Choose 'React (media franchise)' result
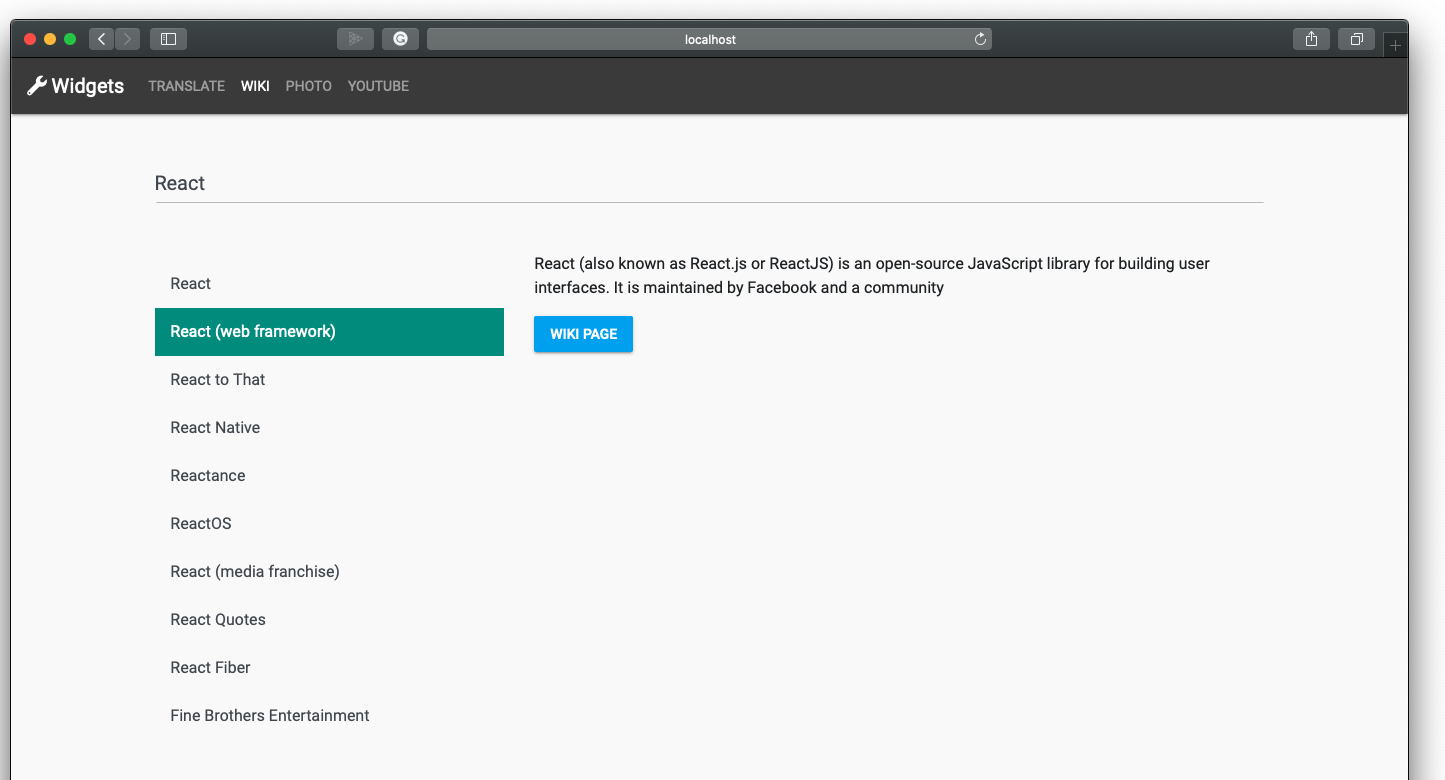 coord(329,572)
